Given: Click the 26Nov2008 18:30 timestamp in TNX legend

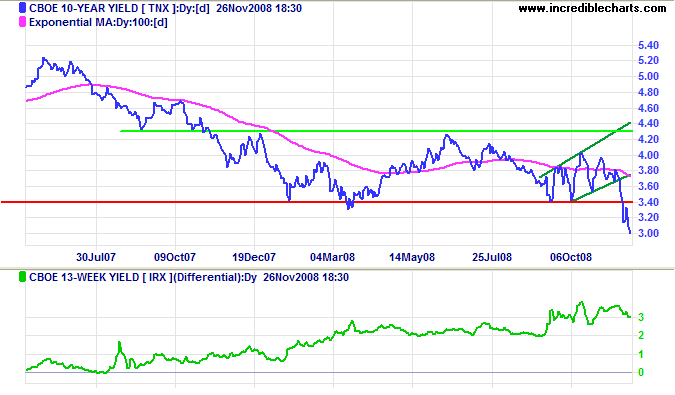Looking at the screenshot, I should pyautogui.click(x=259, y=8).
